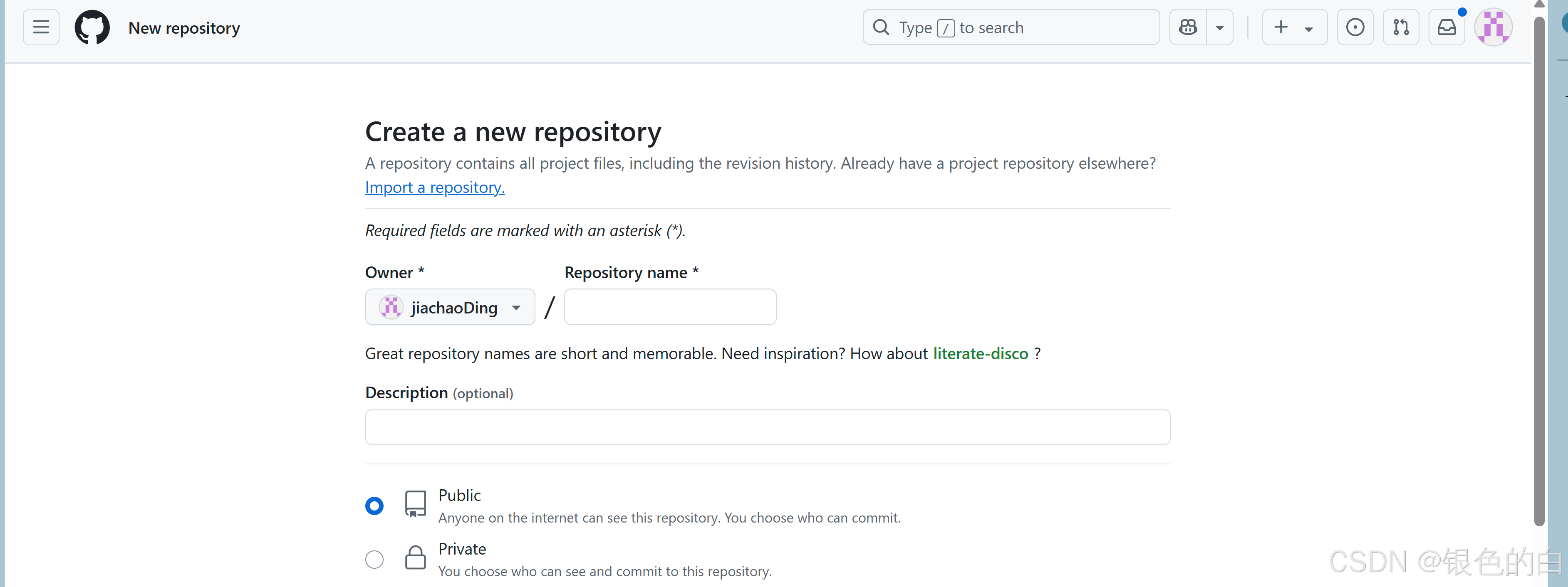Open the Copilot chat icon
This screenshot has width=1568, height=587.
[x=1188, y=27]
